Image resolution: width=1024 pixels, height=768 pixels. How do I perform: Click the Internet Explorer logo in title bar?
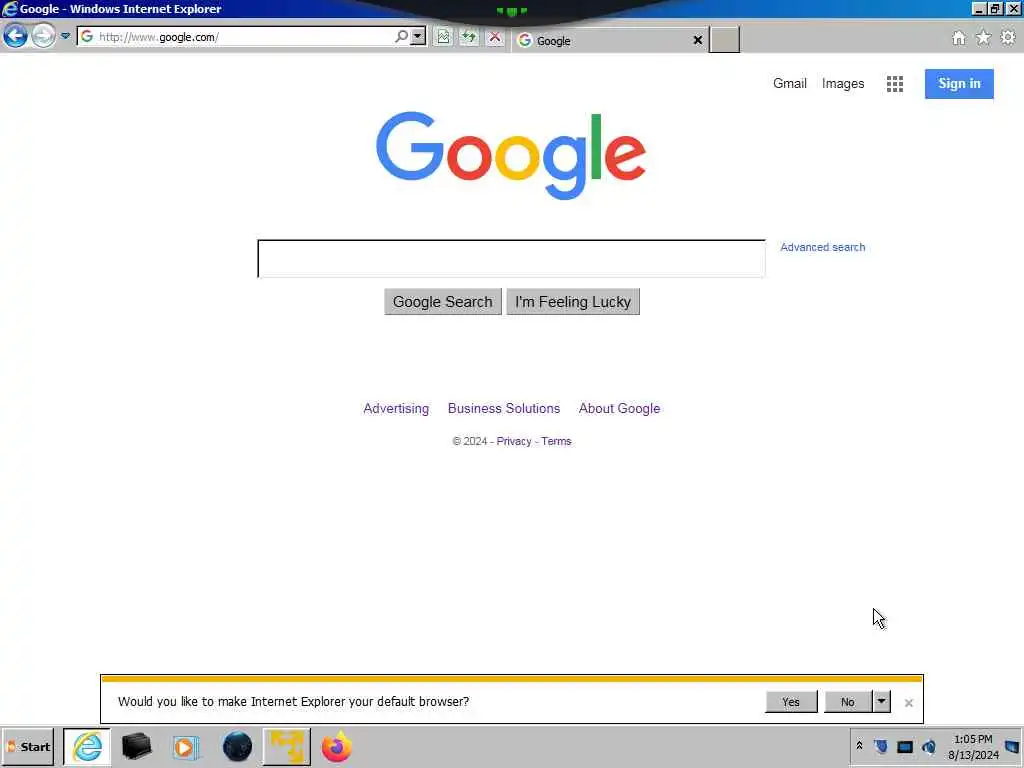[x=9, y=8]
